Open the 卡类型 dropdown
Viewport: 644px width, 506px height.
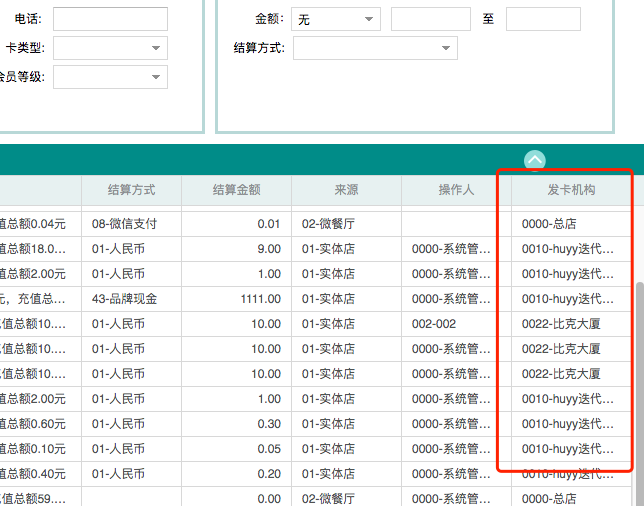110,48
